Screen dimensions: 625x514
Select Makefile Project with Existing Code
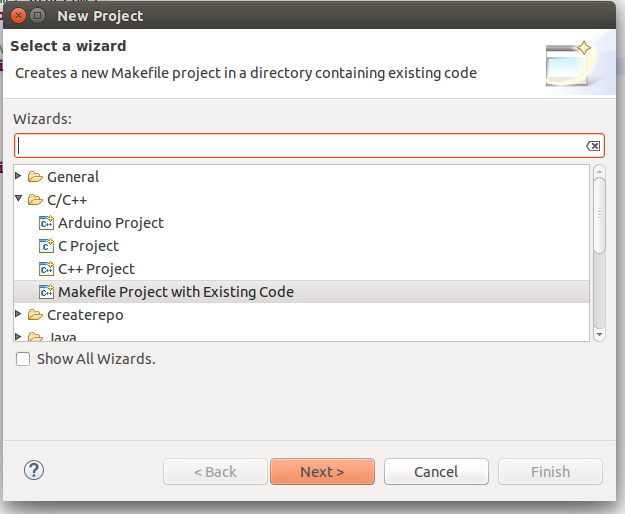[x=176, y=292]
